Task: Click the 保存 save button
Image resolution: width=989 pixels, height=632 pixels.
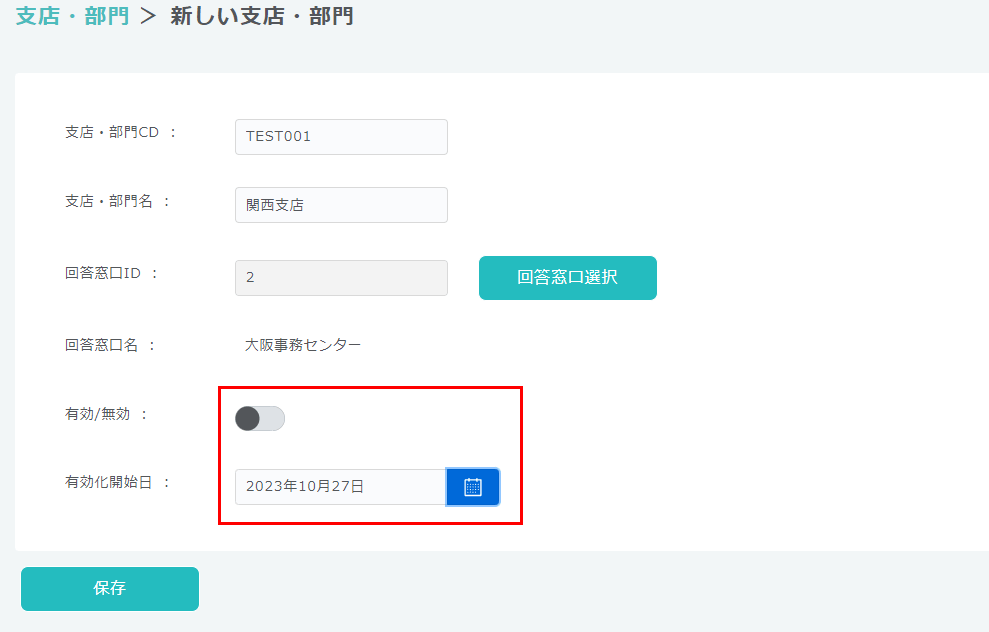Action: pos(110,588)
